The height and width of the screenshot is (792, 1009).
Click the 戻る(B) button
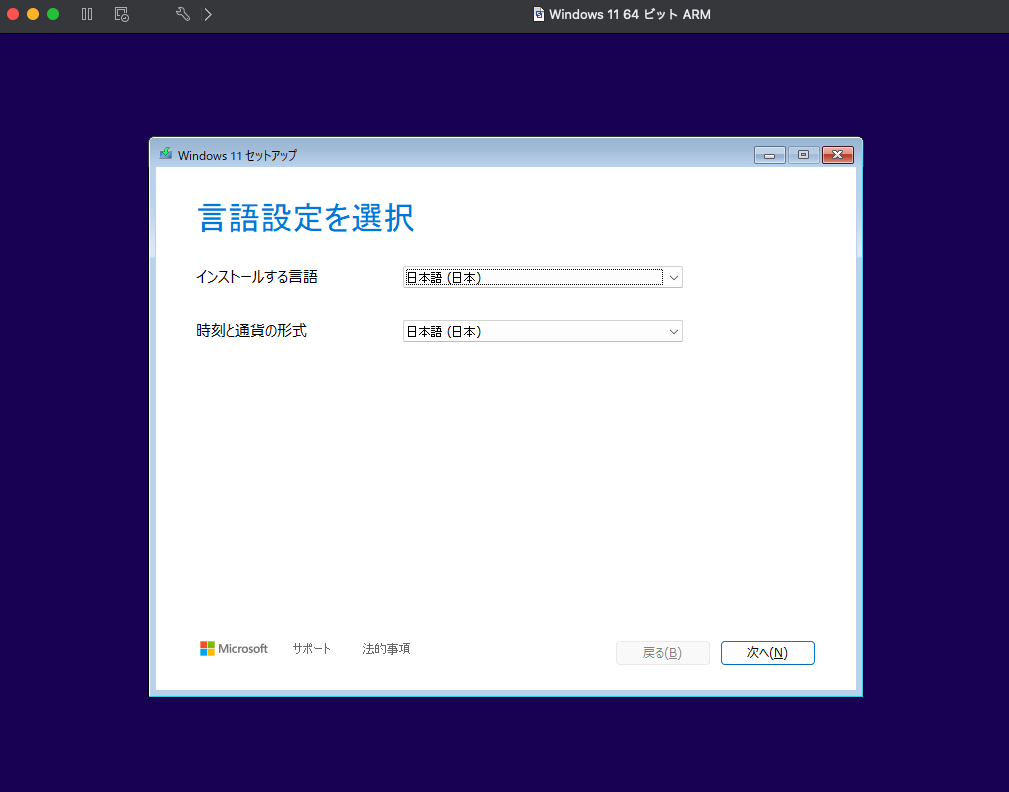(x=662, y=653)
